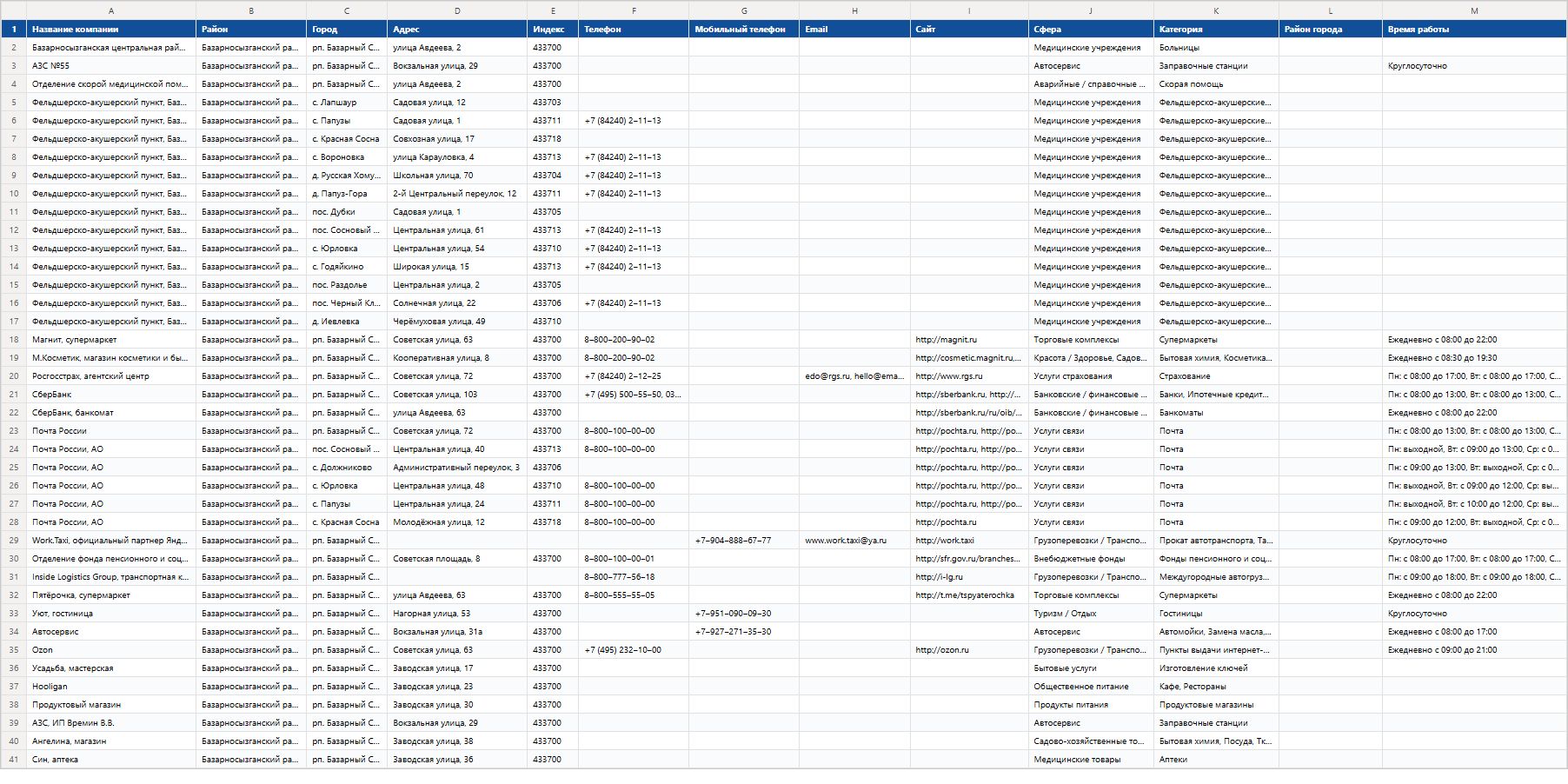This screenshot has height=784, width=1568.
Task: Select the site cell 'http://magnit.ru'
Action: [969, 340]
